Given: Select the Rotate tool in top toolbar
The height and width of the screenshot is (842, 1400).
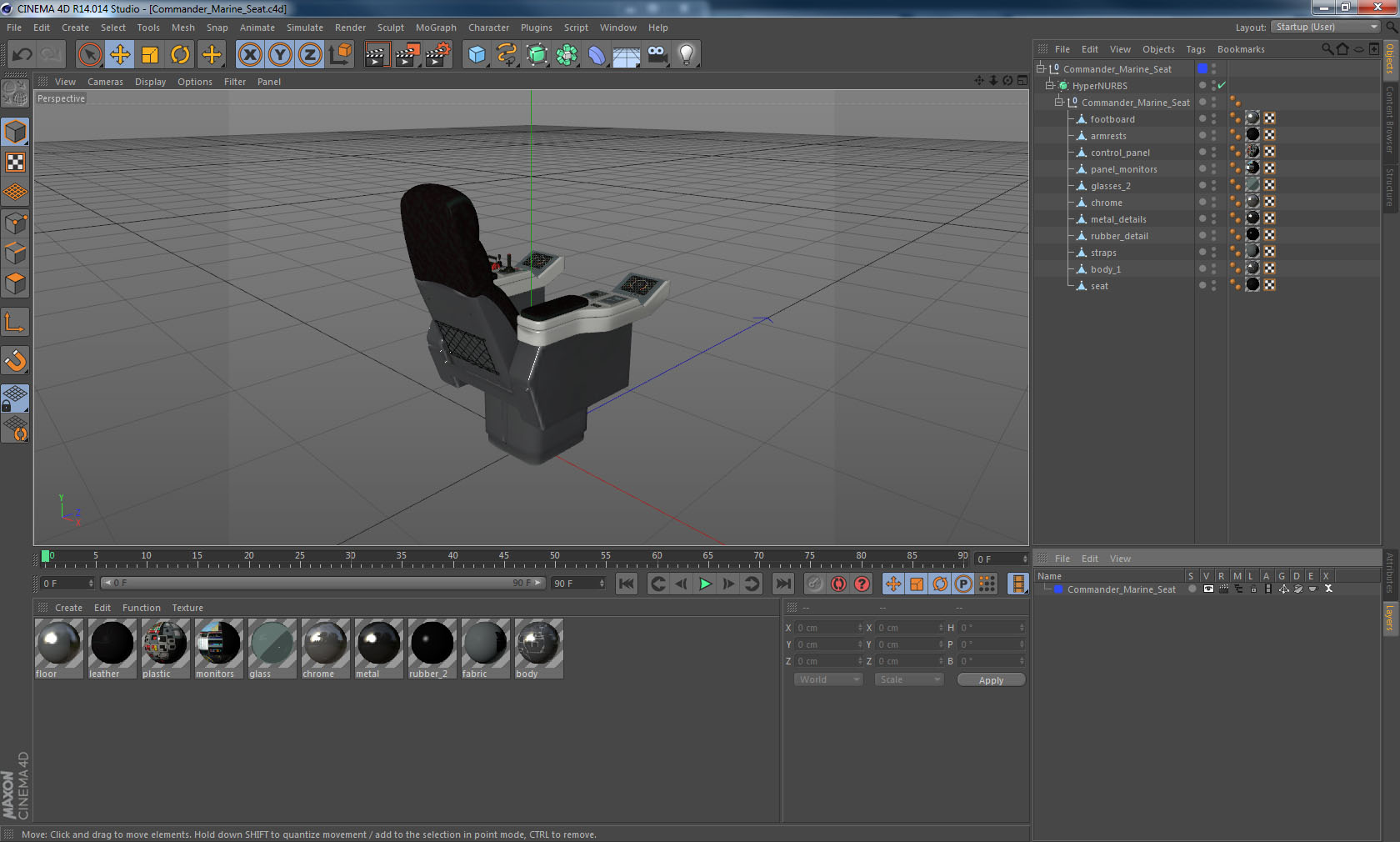Looking at the screenshot, I should pyautogui.click(x=180, y=55).
